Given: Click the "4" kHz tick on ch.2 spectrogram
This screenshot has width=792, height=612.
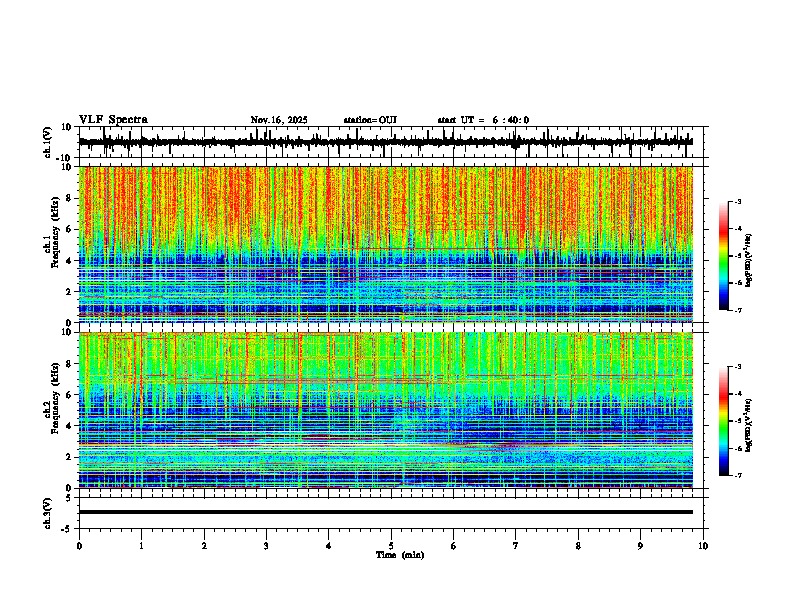Looking at the screenshot, I should (70, 426).
